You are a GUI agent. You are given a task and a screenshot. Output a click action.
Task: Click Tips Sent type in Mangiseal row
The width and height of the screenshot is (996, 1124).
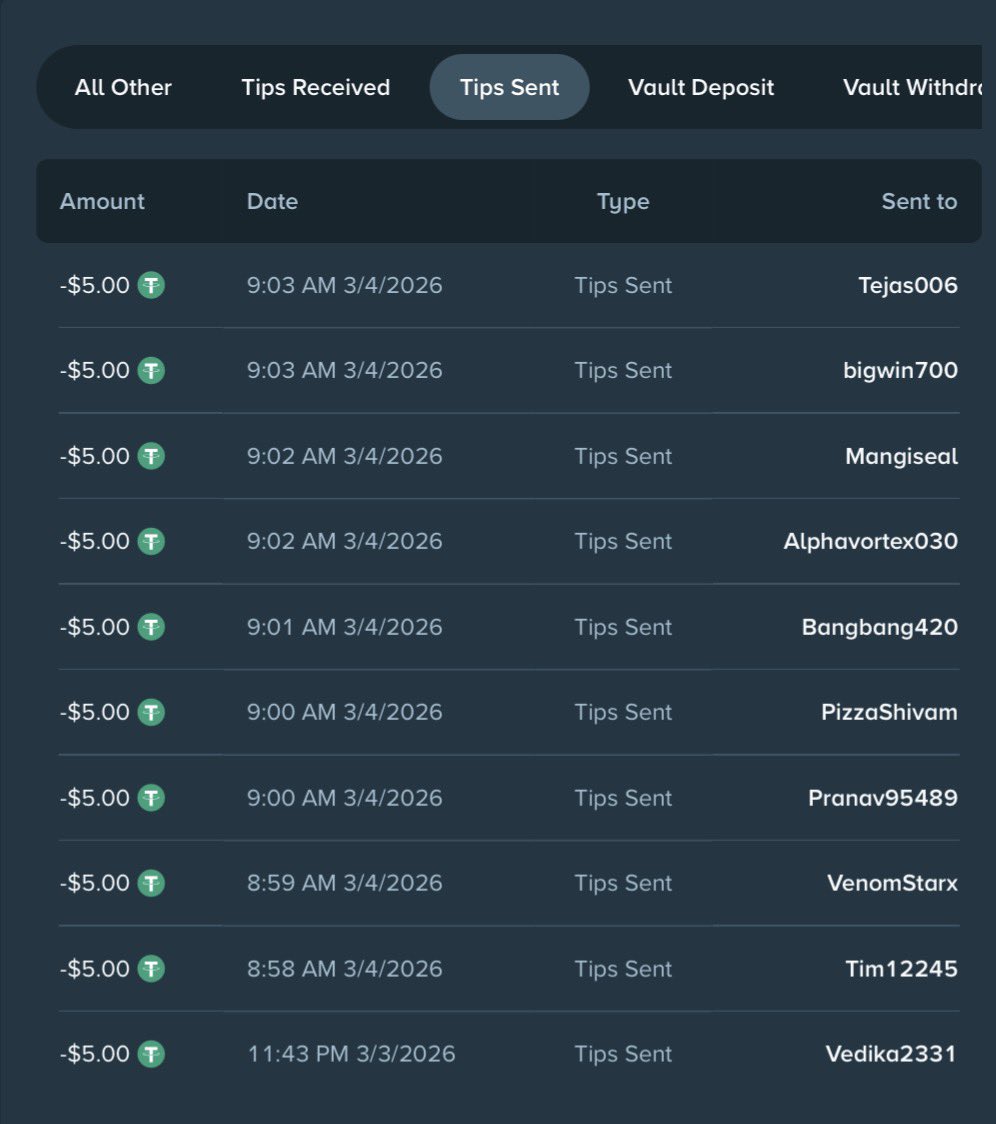623,457
